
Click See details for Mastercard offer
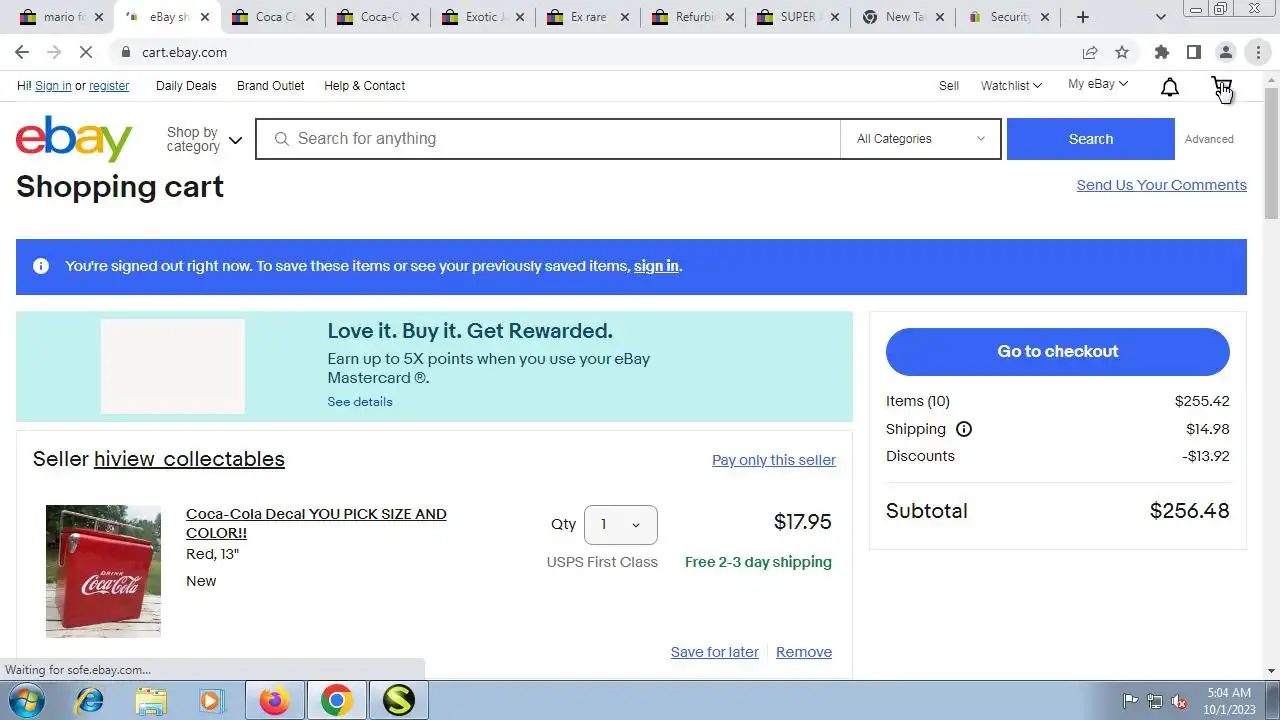click(x=360, y=402)
